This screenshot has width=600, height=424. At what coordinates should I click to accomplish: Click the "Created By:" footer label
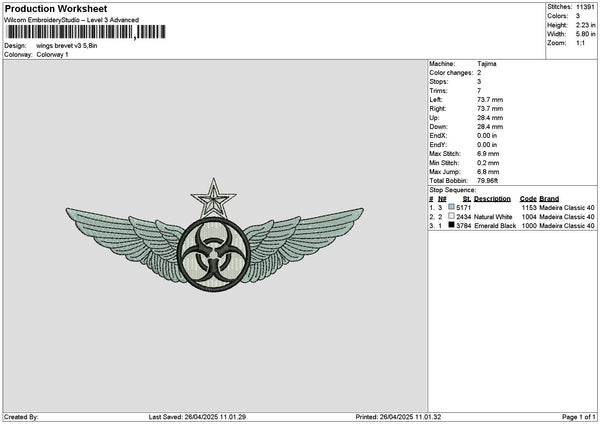point(21,417)
